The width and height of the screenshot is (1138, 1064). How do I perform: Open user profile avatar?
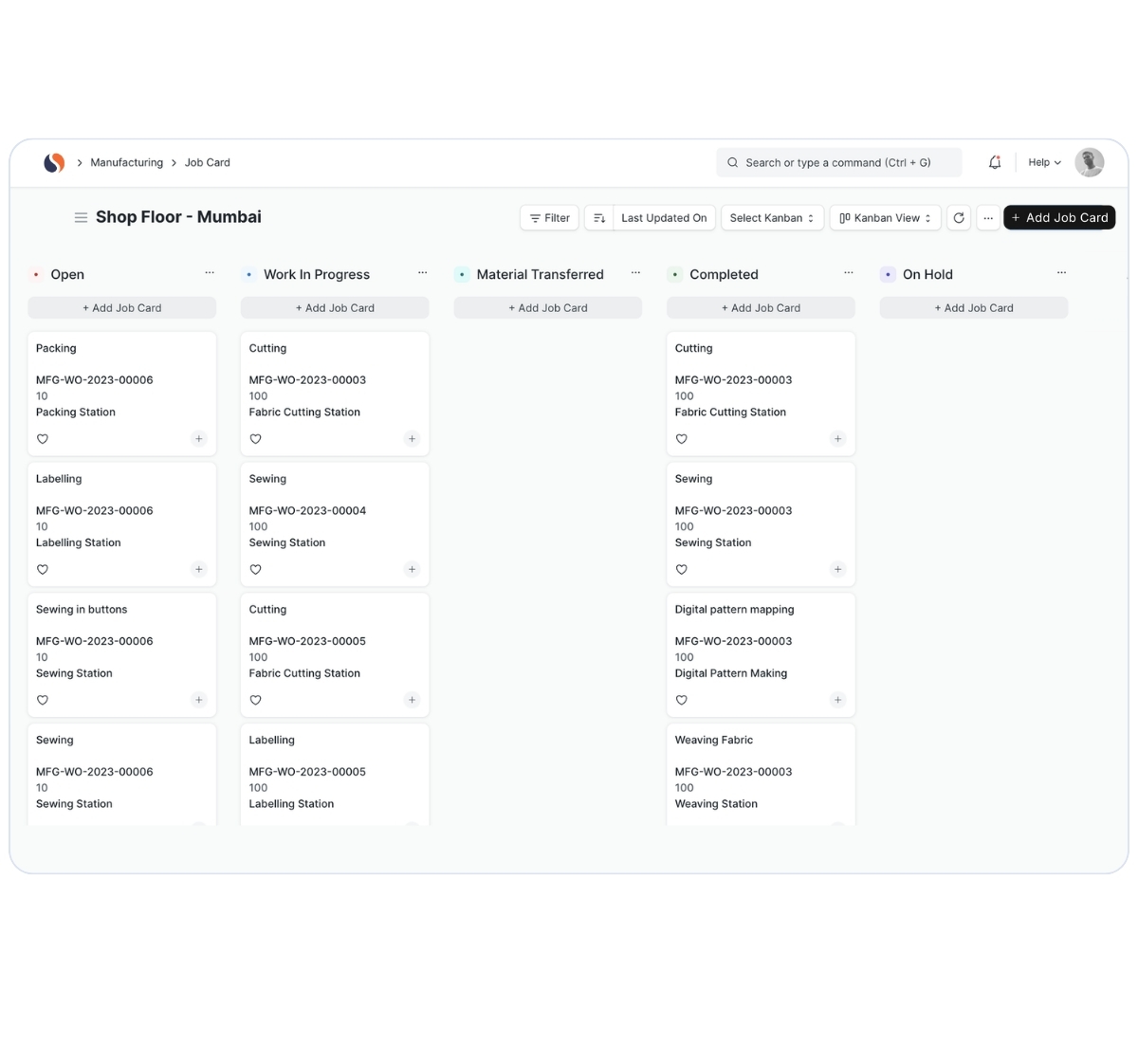[1089, 162]
